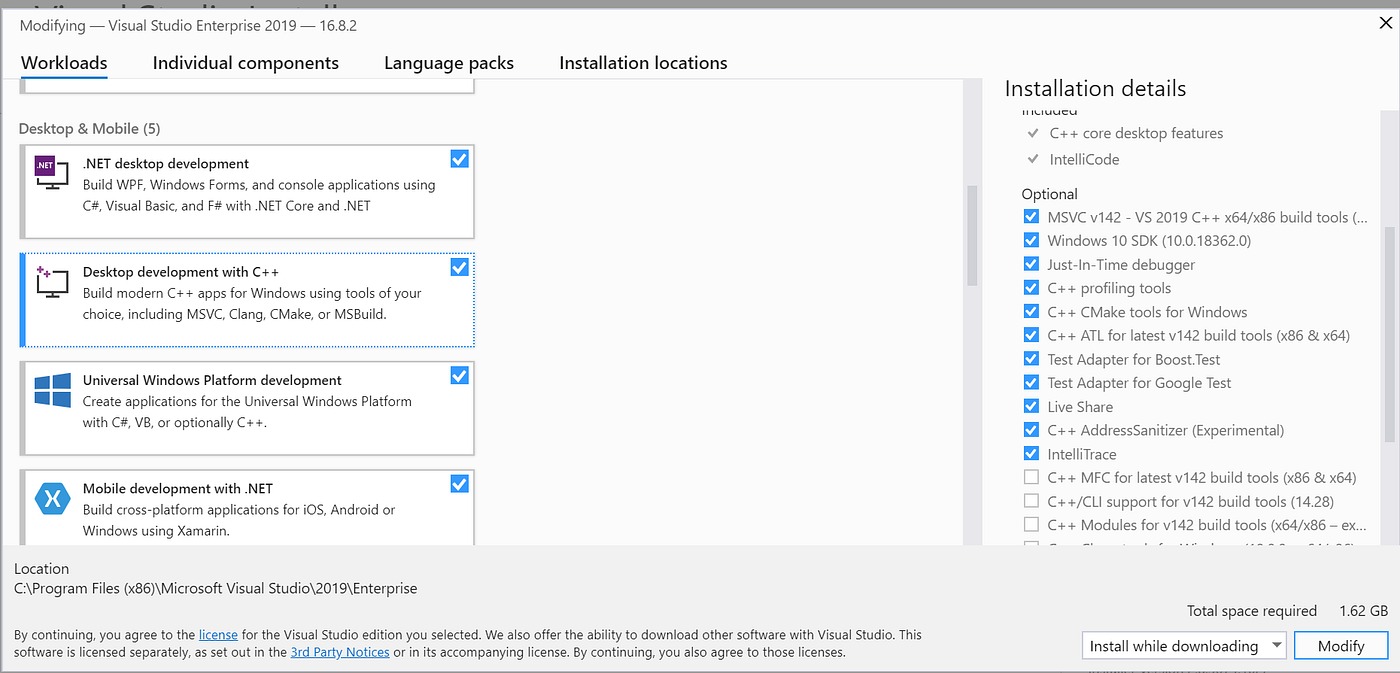Uncheck C++ CMake tools for Windows

coord(1031,312)
